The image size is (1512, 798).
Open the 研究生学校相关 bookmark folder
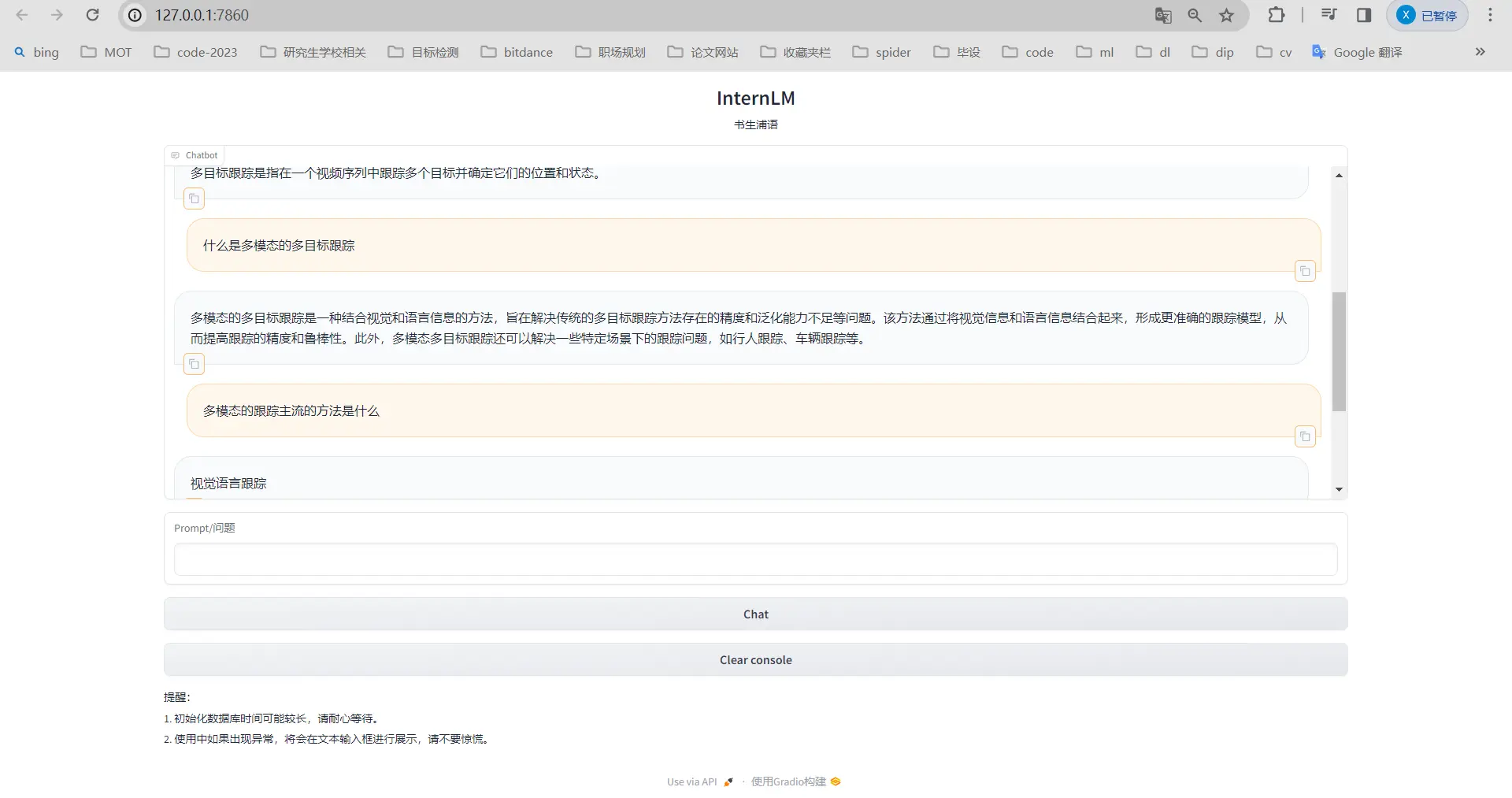[313, 52]
